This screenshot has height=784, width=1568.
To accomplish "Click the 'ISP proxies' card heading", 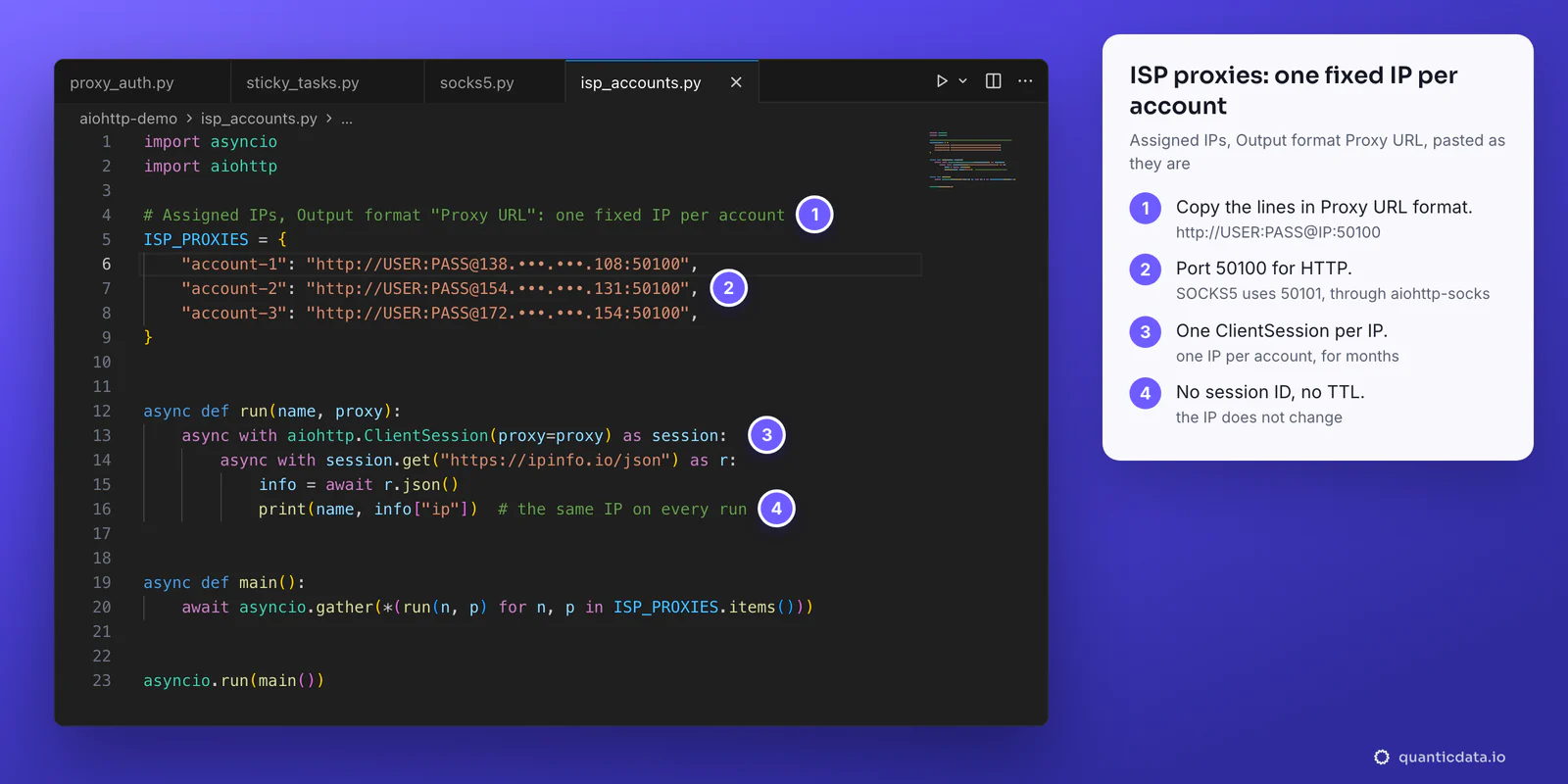I will point(1294,90).
